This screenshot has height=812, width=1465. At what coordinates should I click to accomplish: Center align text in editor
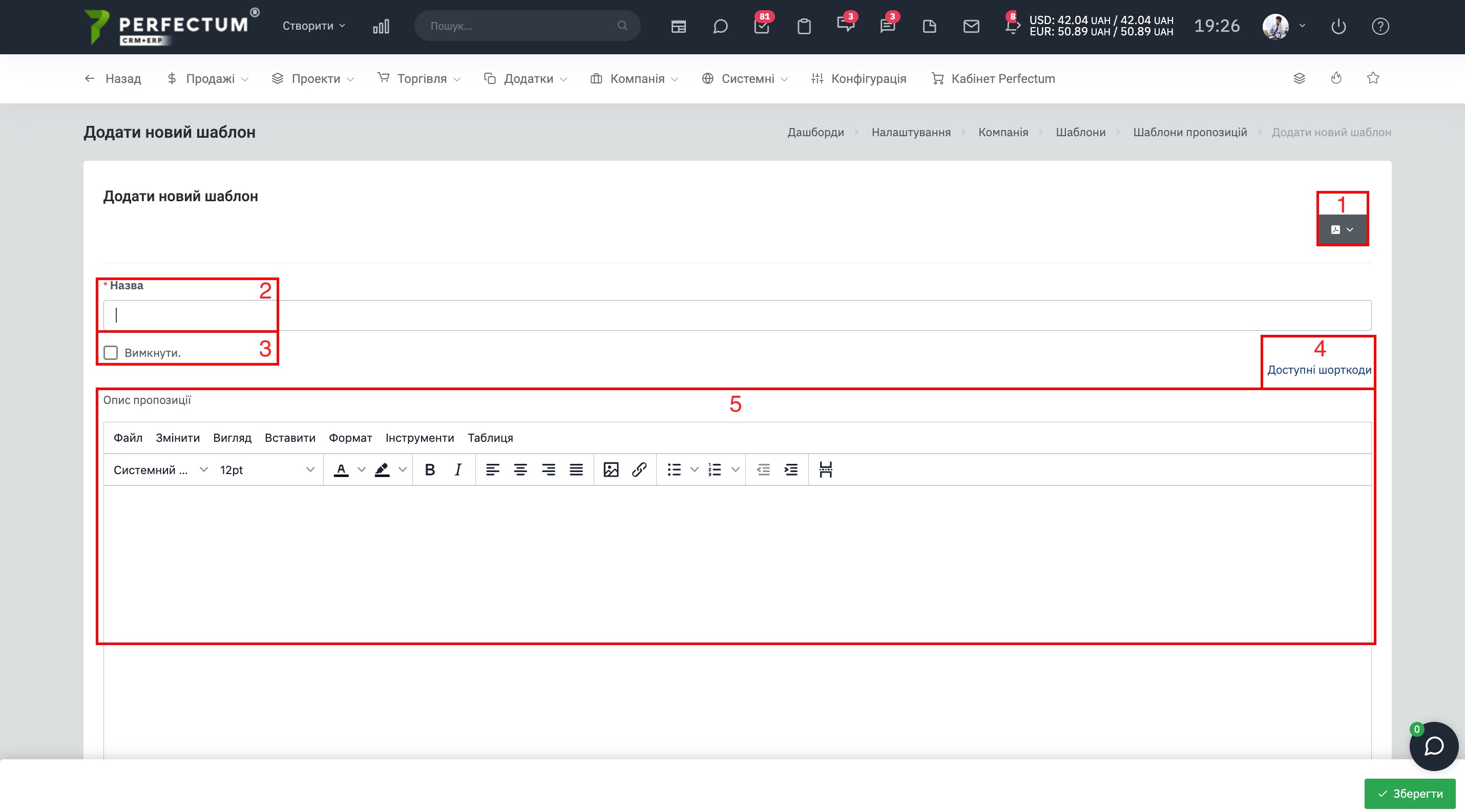[520, 469]
